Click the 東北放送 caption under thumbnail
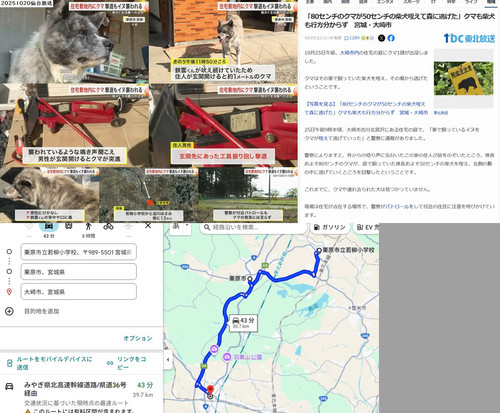This screenshot has width=500, height=413. tap(441, 113)
